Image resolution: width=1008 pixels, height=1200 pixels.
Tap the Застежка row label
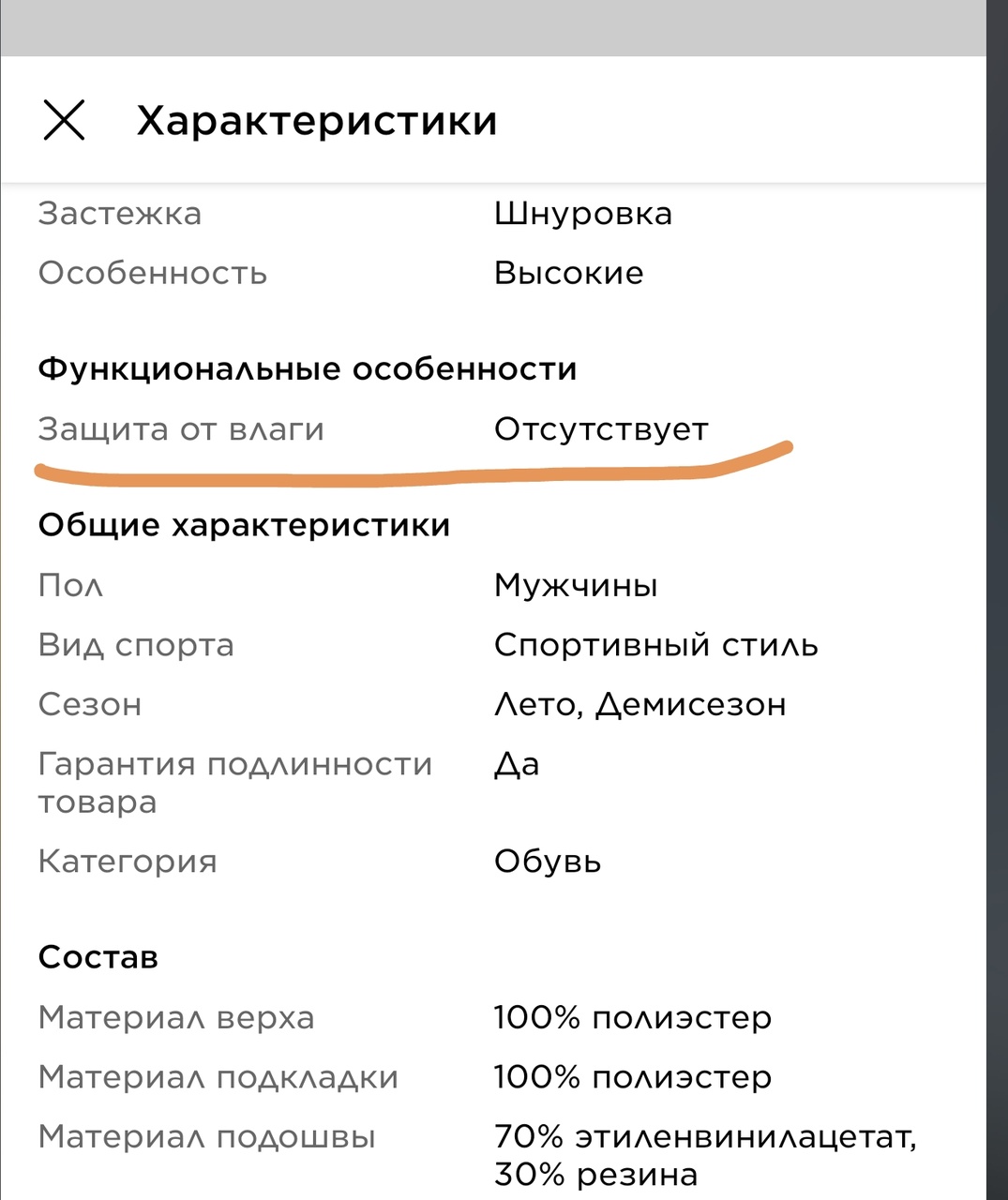coord(120,214)
